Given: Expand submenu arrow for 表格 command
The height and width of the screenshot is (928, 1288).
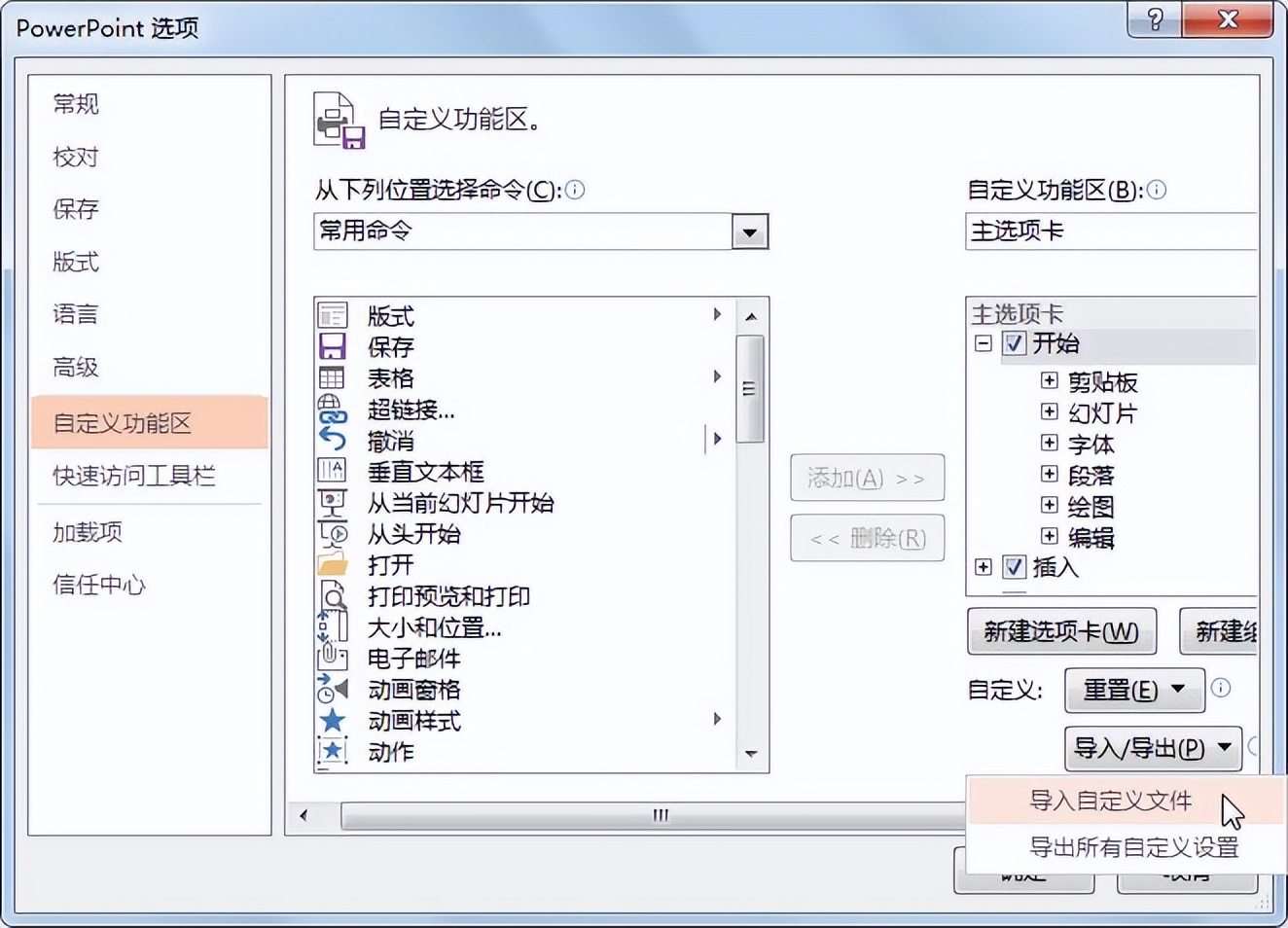Looking at the screenshot, I should pyautogui.click(x=717, y=376).
